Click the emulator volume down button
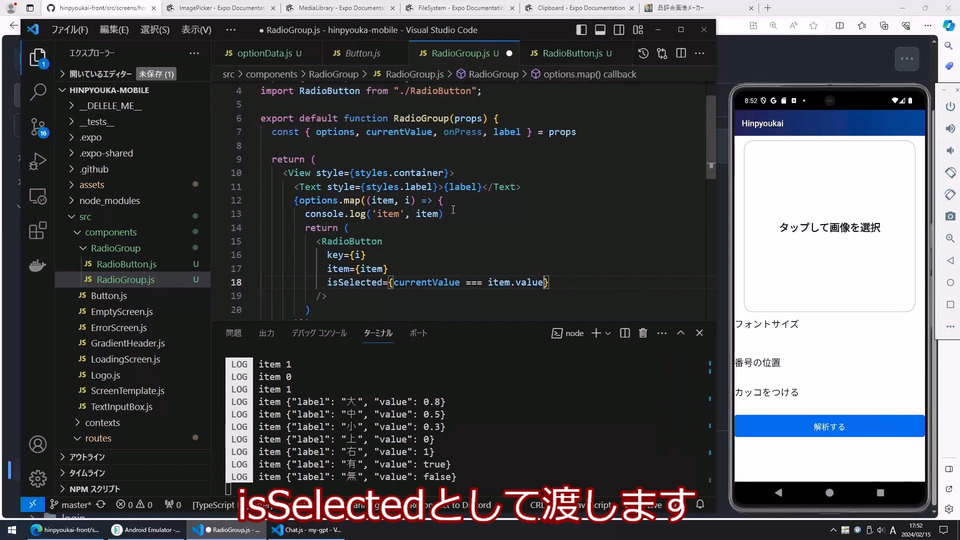This screenshot has height=540, width=960. pyautogui.click(x=950, y=151)
